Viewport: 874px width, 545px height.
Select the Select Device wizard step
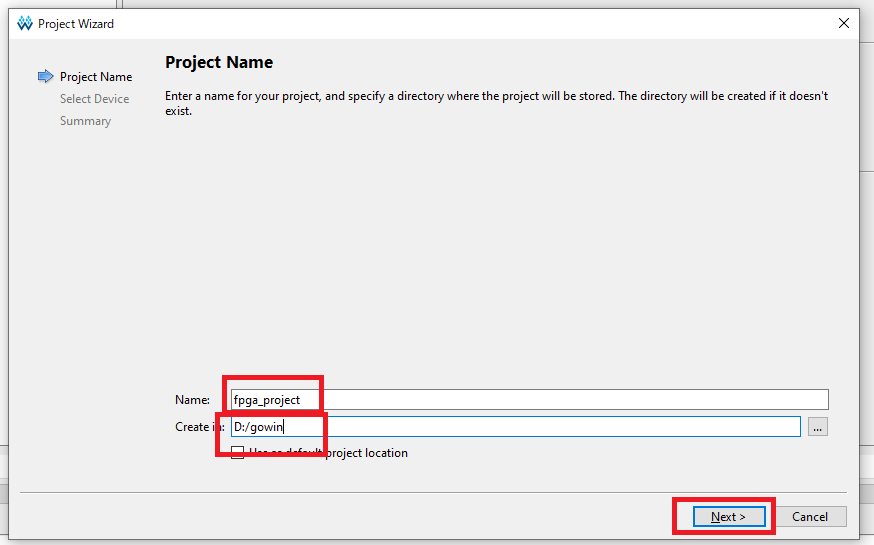click(94, 99)
